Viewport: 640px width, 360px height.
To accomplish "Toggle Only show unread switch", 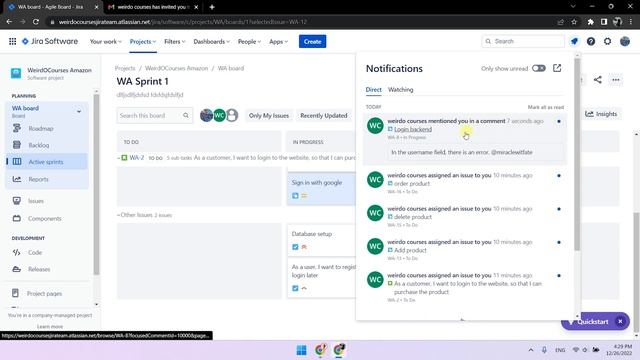I will (x=538, y=68).
